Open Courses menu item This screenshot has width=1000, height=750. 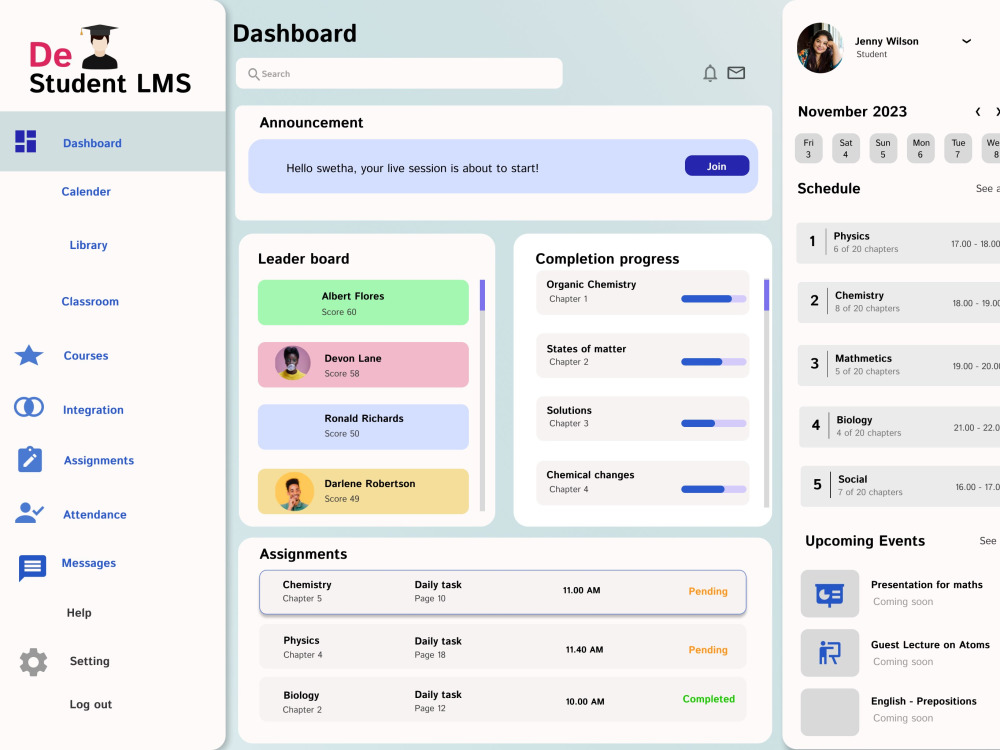[x=85, y=356]
